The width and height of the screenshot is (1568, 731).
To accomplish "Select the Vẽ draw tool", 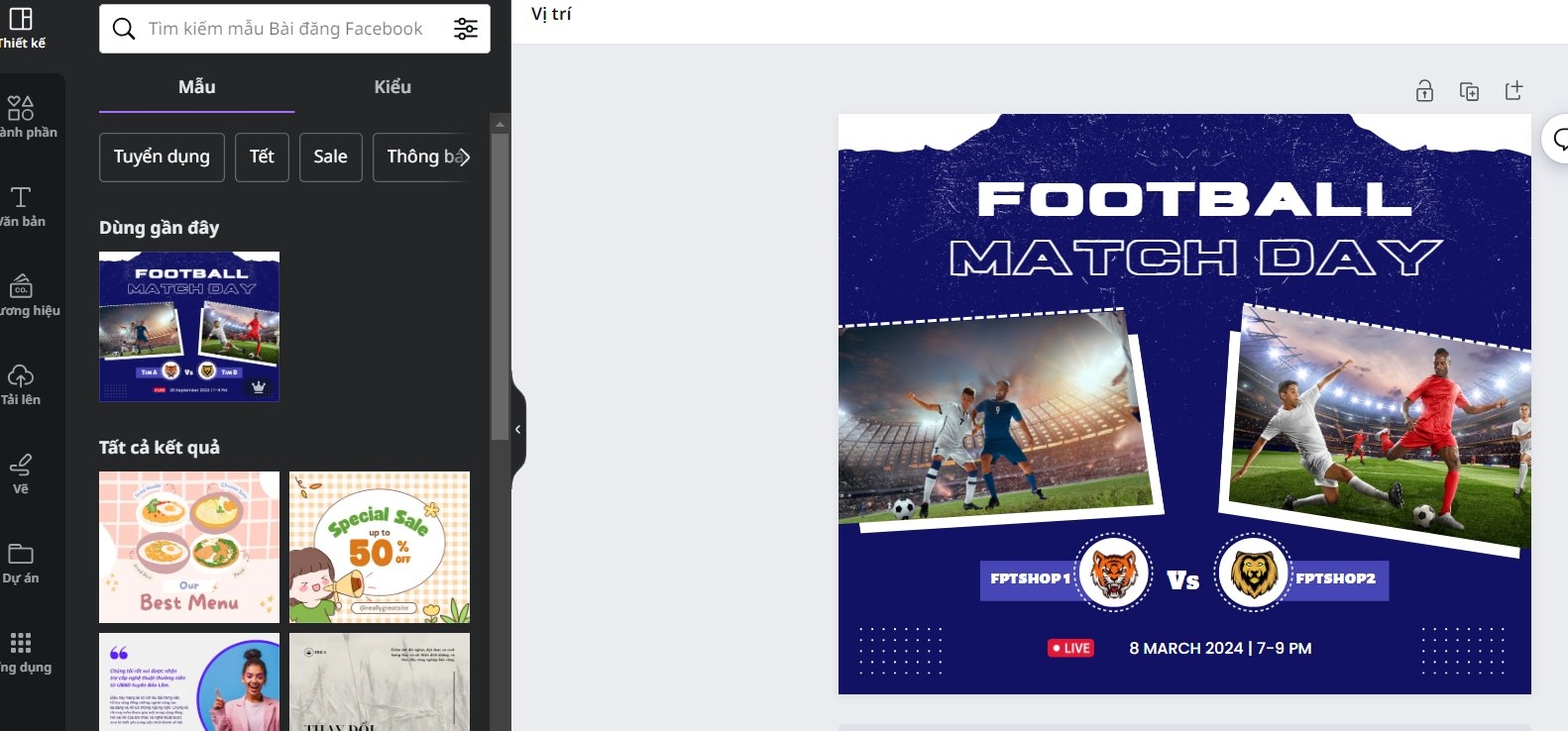I will (21, 473).
